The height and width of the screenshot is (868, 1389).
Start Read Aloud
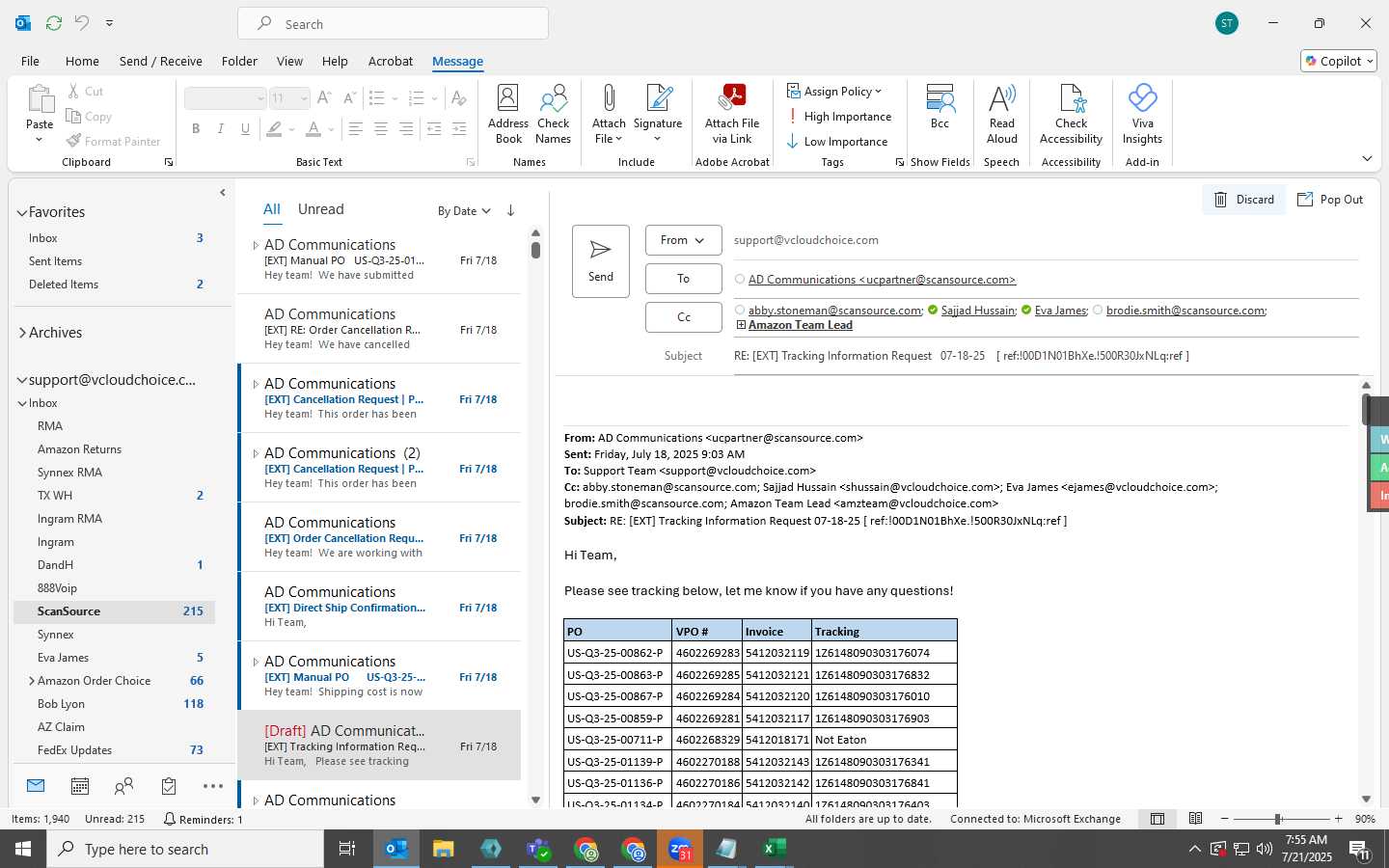(1002, 115)
